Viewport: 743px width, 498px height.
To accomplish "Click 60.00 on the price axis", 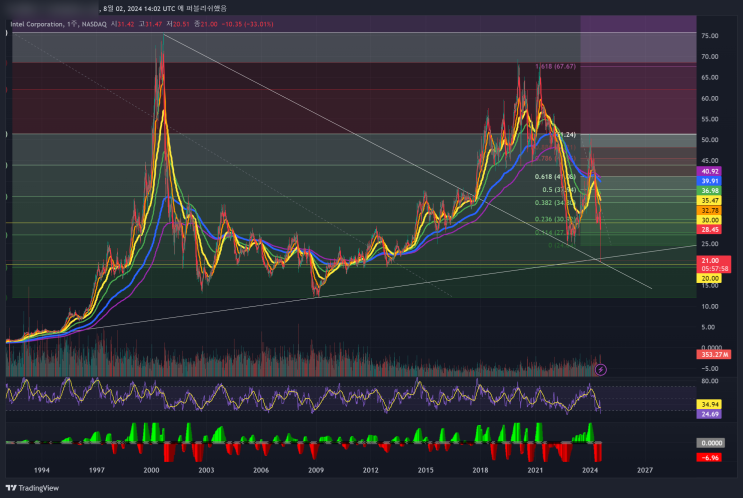I will pyautogui.click(x=709, y=99).
